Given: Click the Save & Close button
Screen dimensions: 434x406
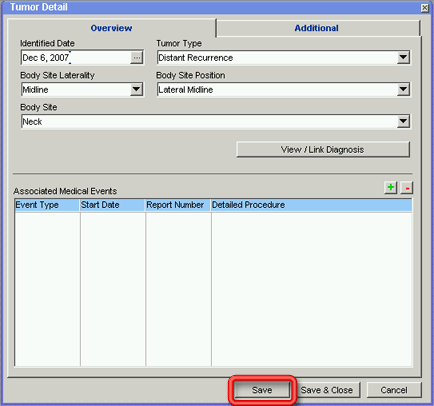Looking at the screenshot, I should tap(327, 390).
